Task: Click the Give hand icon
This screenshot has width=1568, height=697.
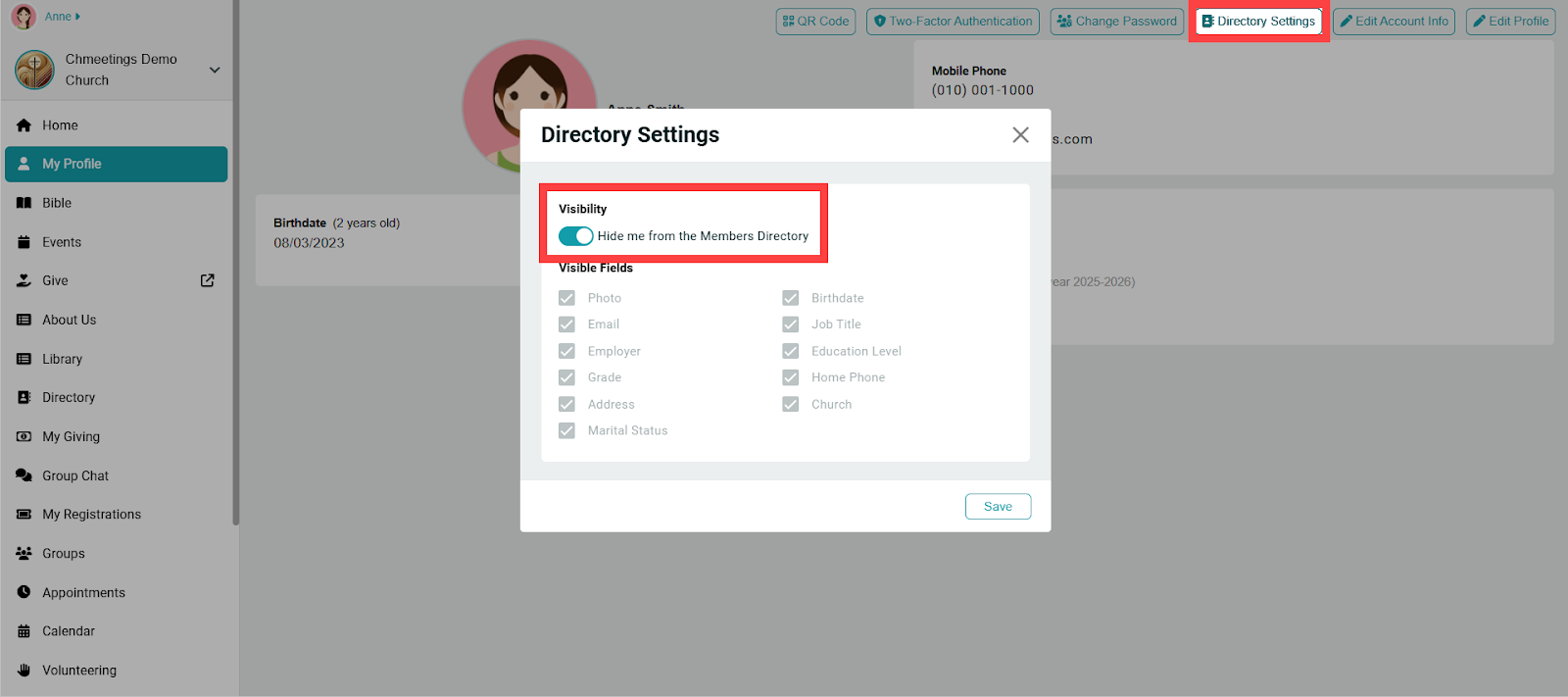Action: (24, 280)
